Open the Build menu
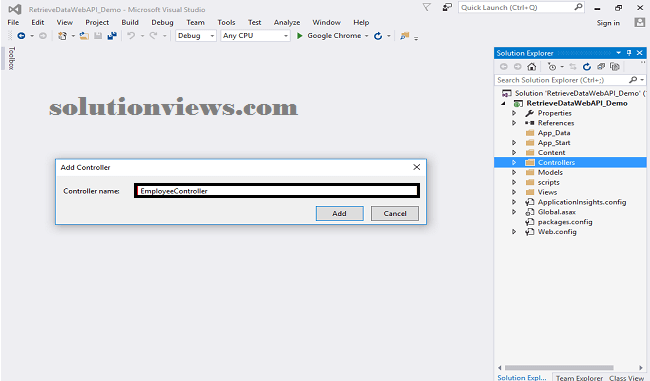 130,22
